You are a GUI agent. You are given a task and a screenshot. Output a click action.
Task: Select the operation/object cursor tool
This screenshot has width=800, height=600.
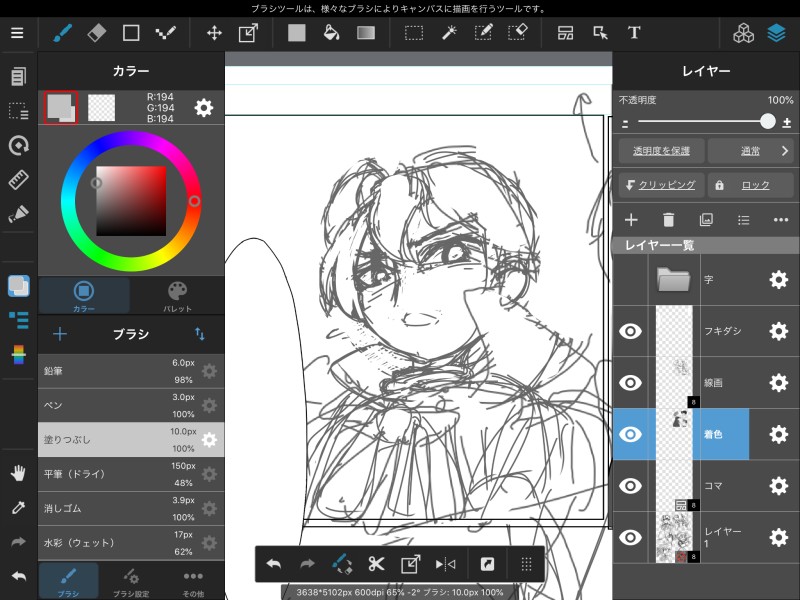pyautogui.click(x=600, y=33)
